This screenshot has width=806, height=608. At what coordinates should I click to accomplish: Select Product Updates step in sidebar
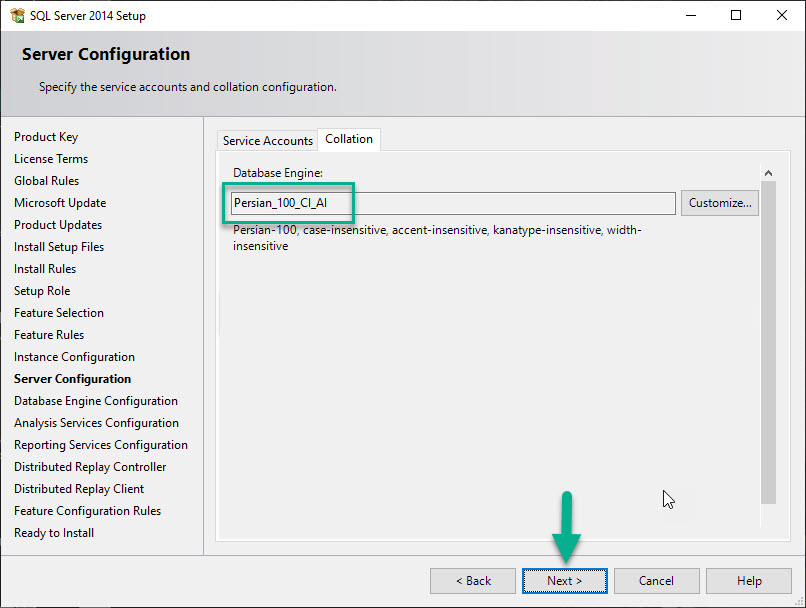click(x=58, y=225)
